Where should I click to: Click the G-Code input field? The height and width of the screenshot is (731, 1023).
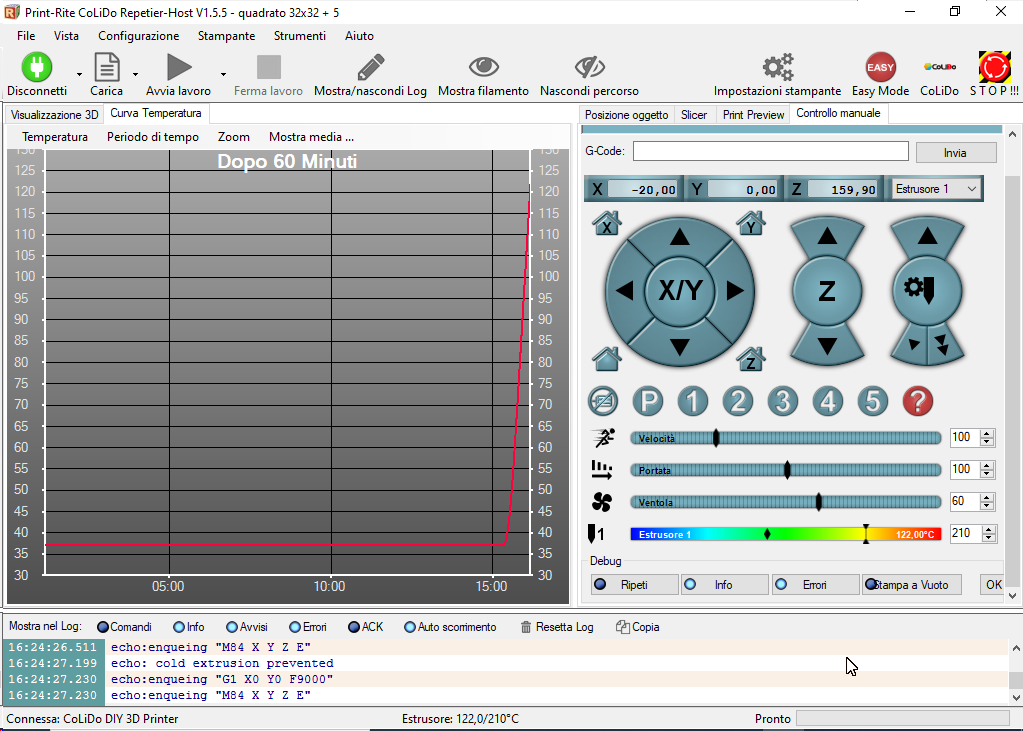770,152
